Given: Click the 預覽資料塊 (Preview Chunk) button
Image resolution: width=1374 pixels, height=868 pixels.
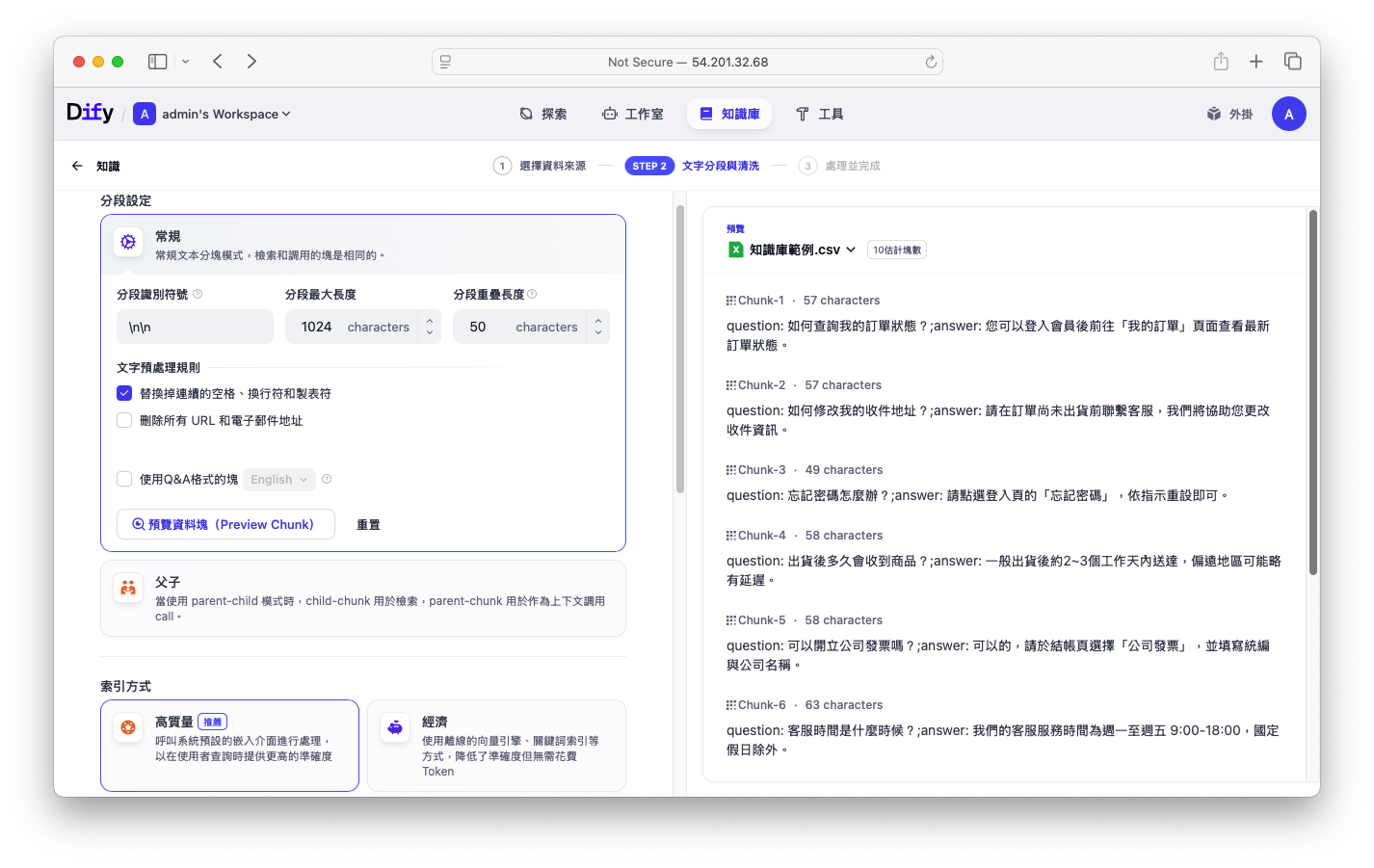Looking at the screenshot, I should 225,524.
